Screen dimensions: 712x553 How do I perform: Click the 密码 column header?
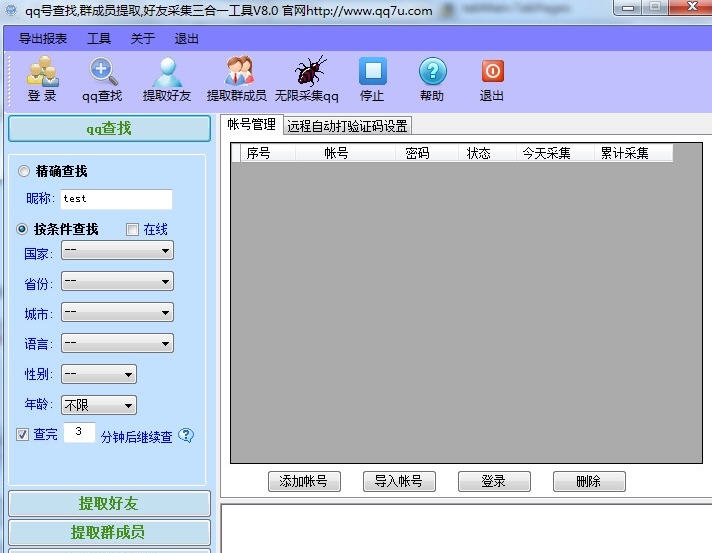tap(427, 153)
